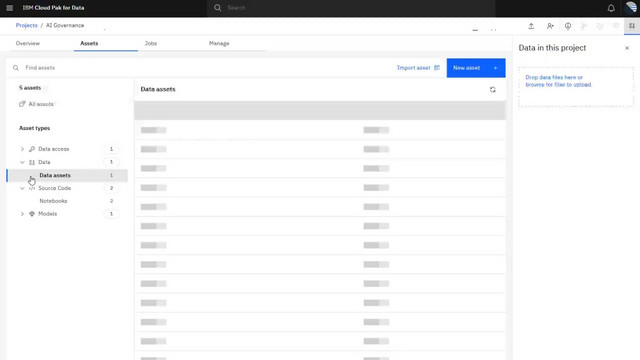Open the user profile avatar
The image size is (640, 360).
pos(631,7)
